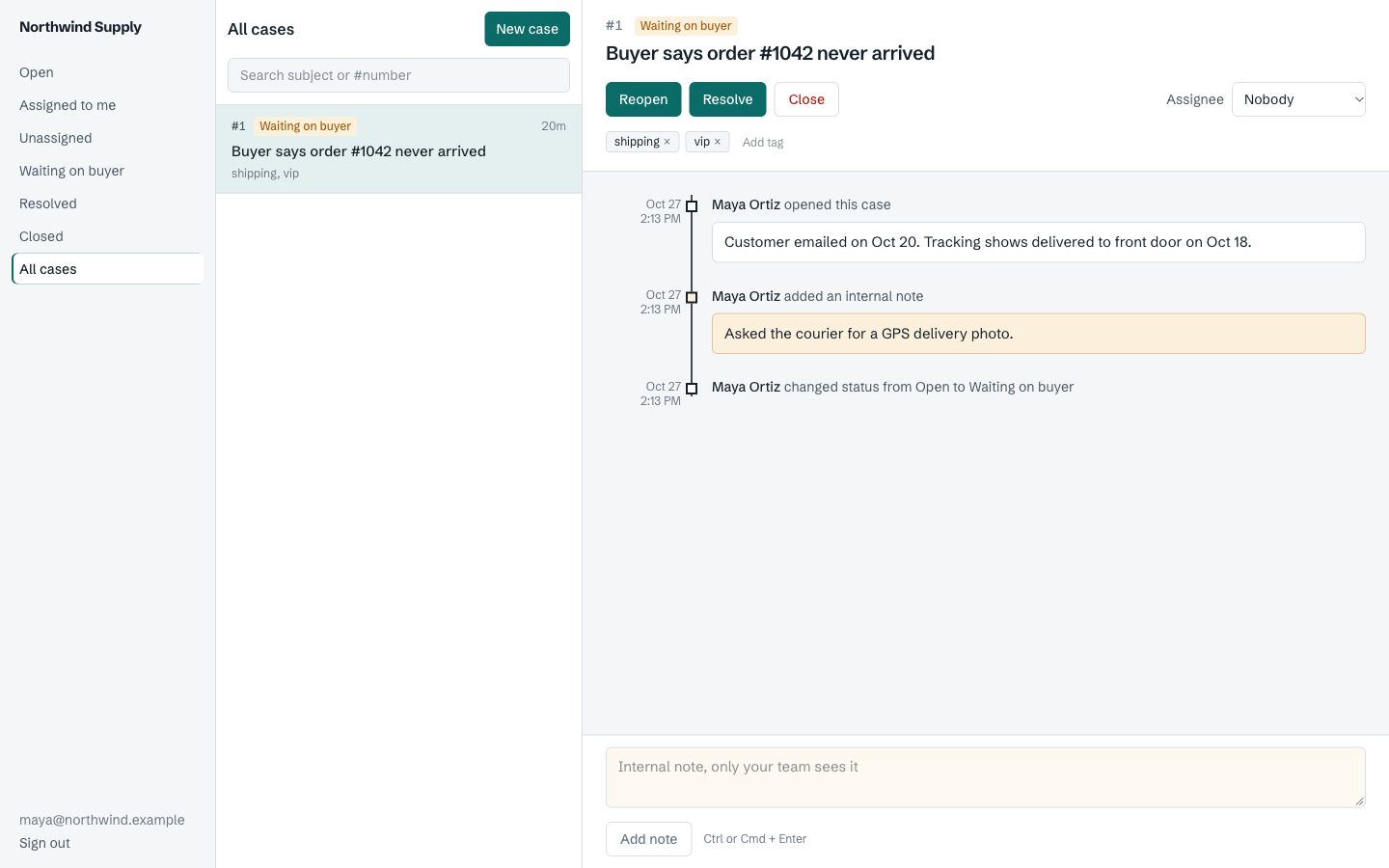Open the Unassigned cases view

coord(107,138)
